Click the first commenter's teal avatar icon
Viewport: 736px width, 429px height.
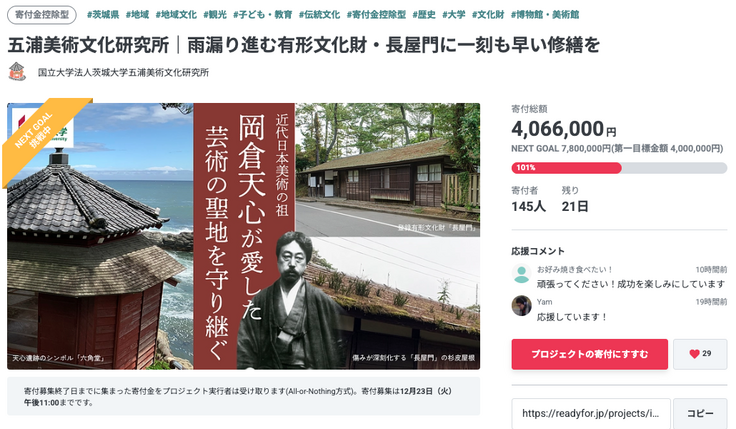(521, 274)
